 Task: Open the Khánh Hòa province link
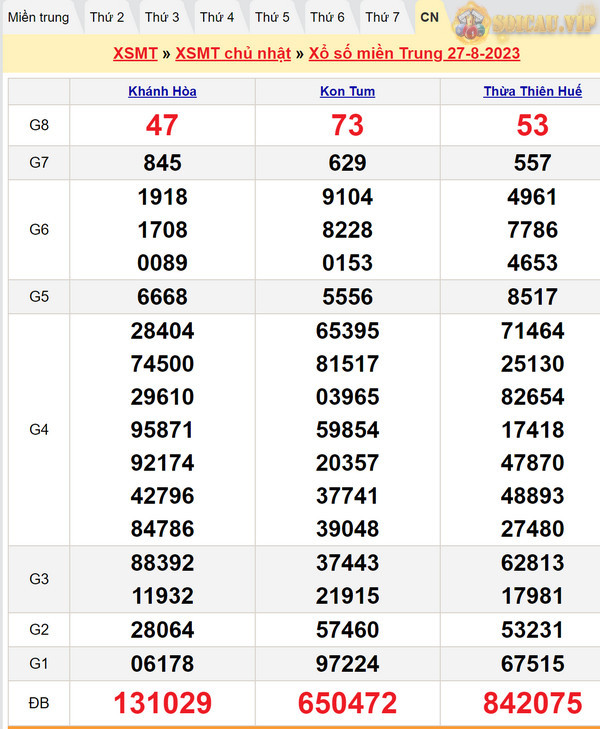coord(162,91)
